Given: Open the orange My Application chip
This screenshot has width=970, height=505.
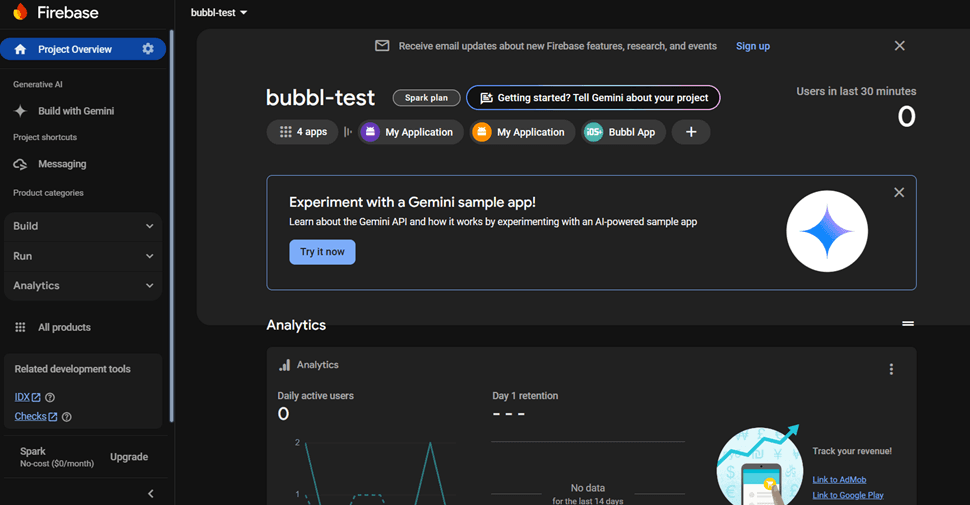Looking at the screenshot, I should pyautogui.click(x=522, y=132).
